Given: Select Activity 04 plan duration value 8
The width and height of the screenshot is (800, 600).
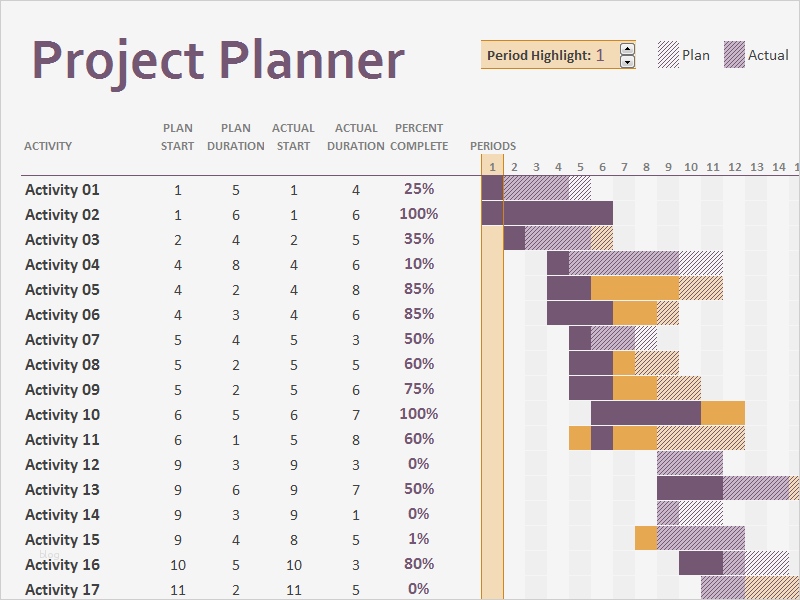Looking at the screenshot, I should pyautogui.click(x=236, y=265).
